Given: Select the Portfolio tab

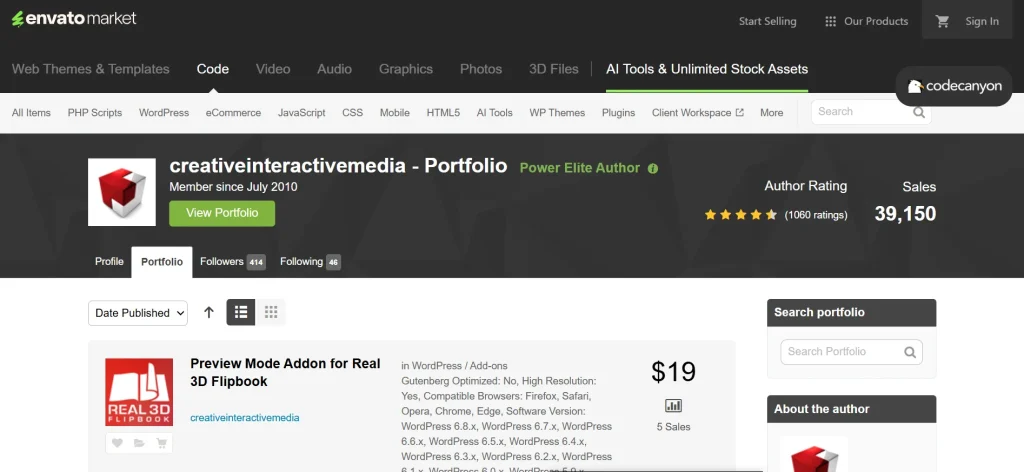Looking at the screenshot, I should pyautogui.click(x=162, y=262).
